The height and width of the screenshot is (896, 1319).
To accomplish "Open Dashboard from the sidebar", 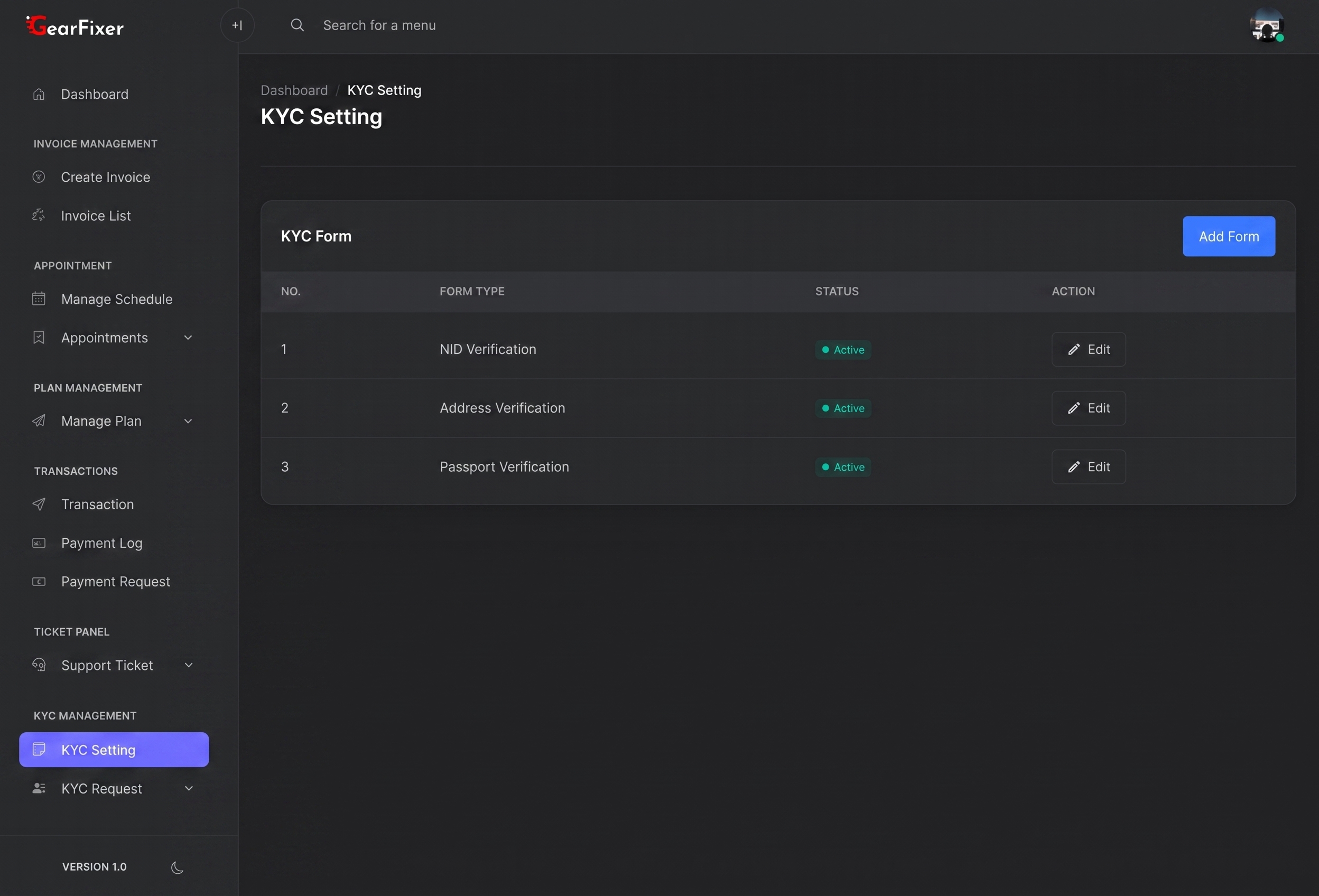I will click(x=114, y=94).
